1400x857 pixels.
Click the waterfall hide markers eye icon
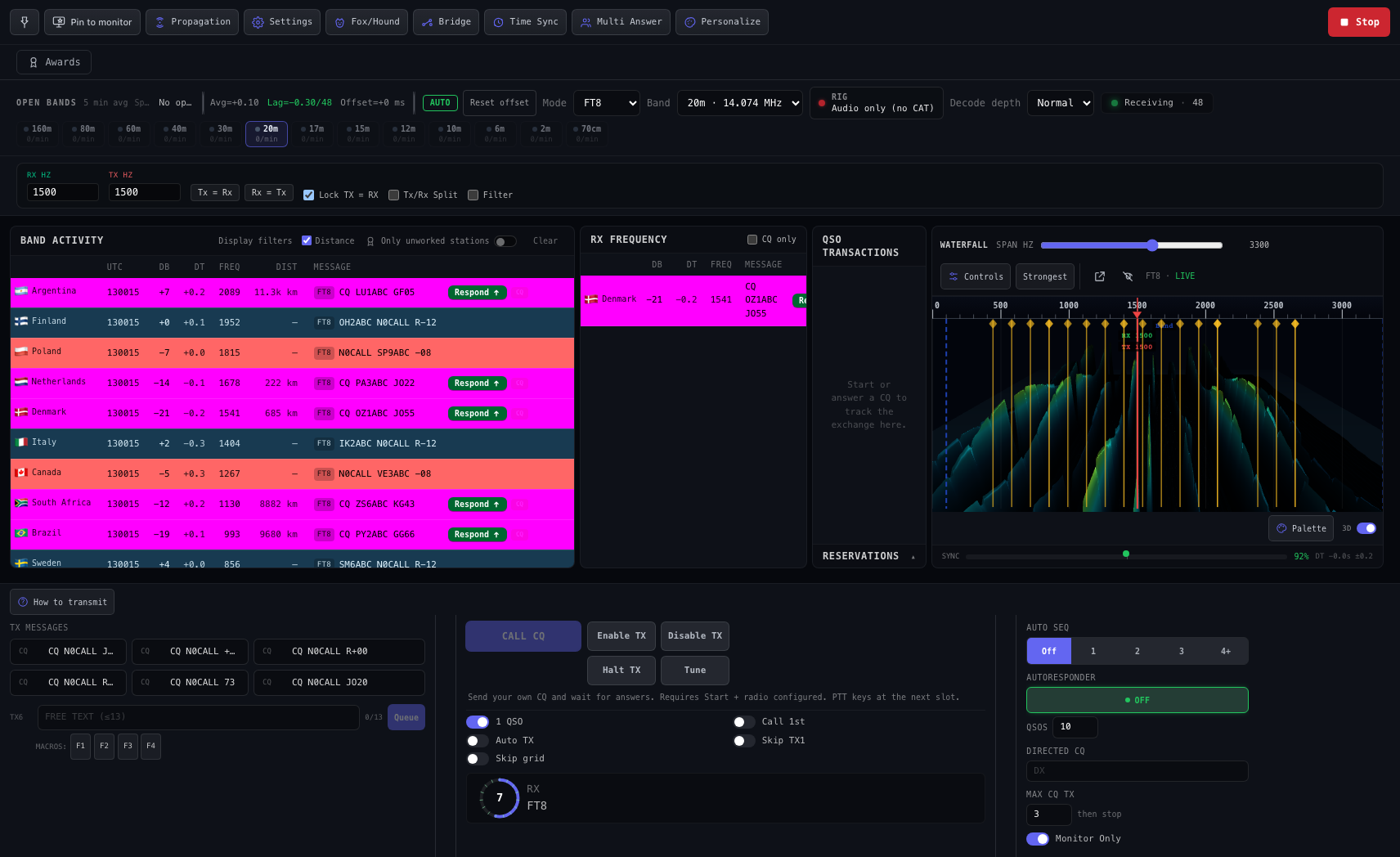[x=1128, y=276]
